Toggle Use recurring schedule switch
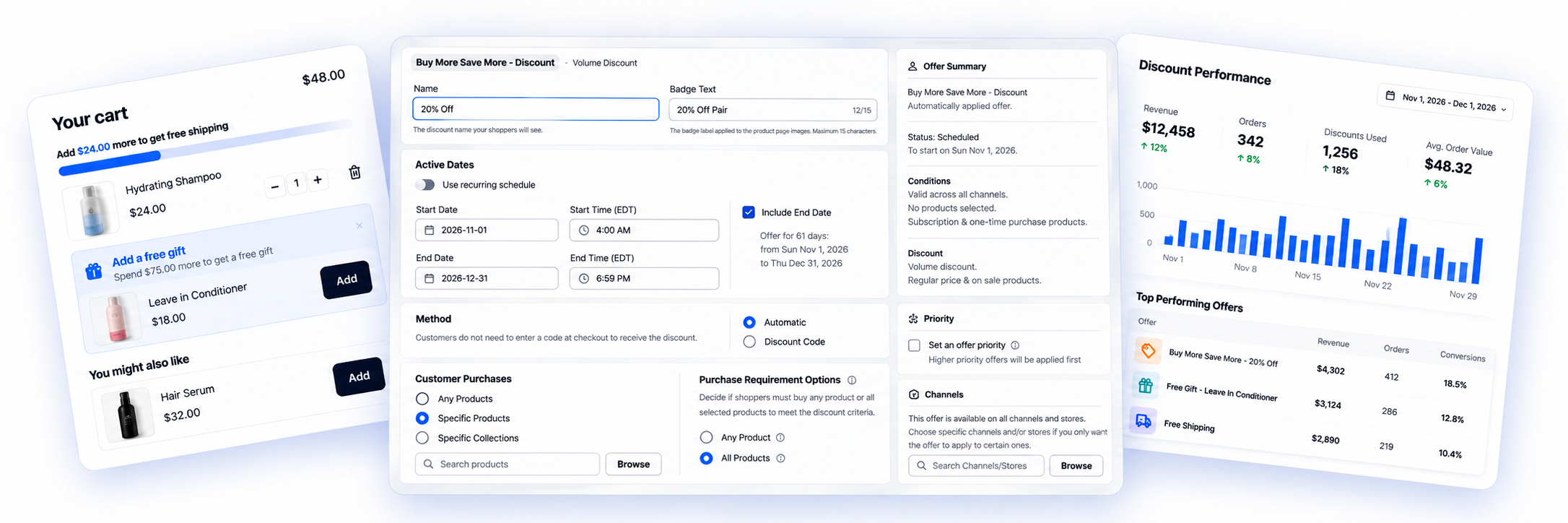The height and width of the screenshot is (523, 1568). pyautogui.click(x=425, y=185)
